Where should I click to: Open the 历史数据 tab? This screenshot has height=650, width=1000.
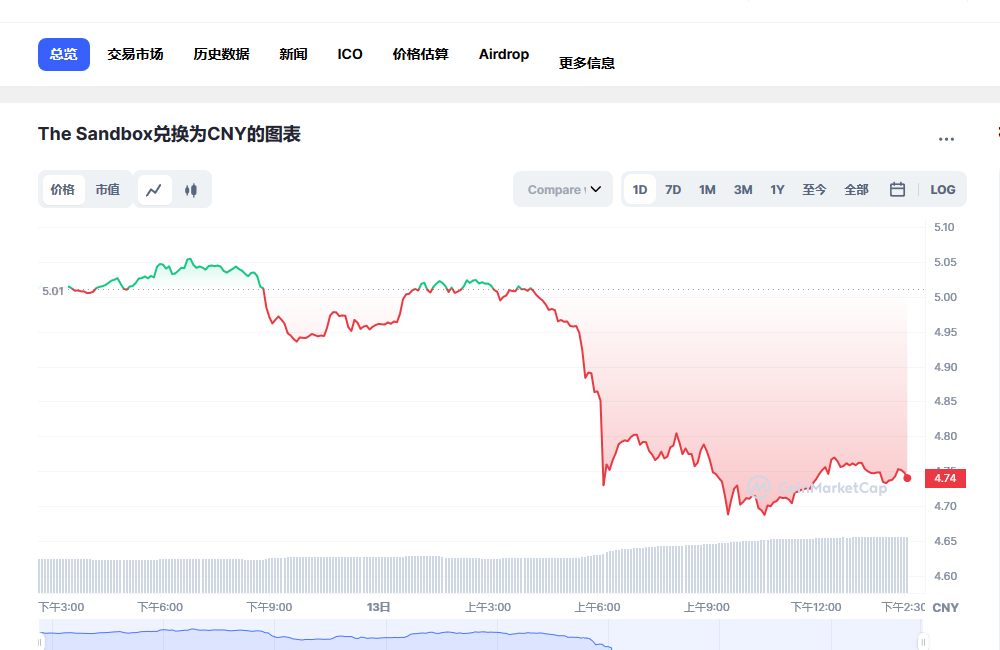pyautogui.click(x=221, y=54)
